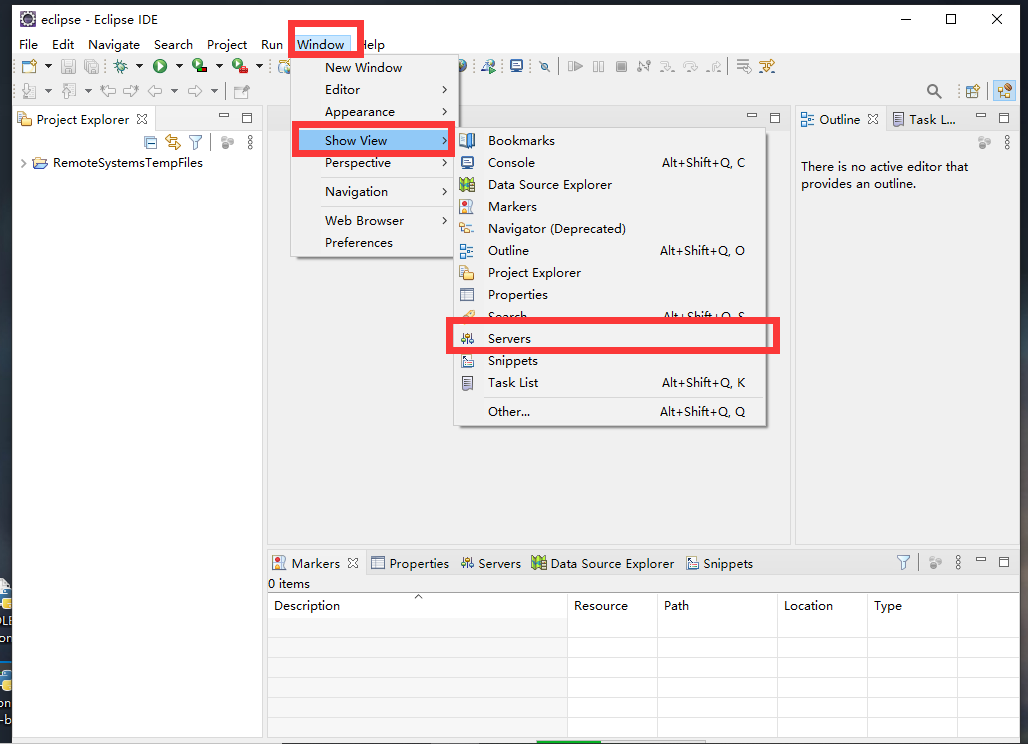Click the Drop to Frame icon

[x=743, y=66]
